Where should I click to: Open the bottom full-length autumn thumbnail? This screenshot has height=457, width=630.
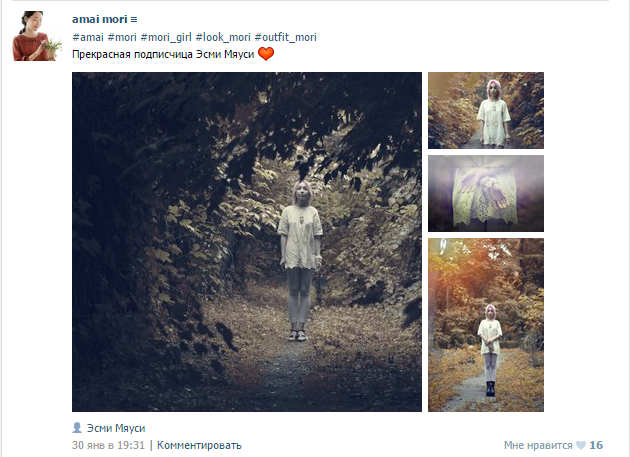pyautogui.click(x=486, y=325)
